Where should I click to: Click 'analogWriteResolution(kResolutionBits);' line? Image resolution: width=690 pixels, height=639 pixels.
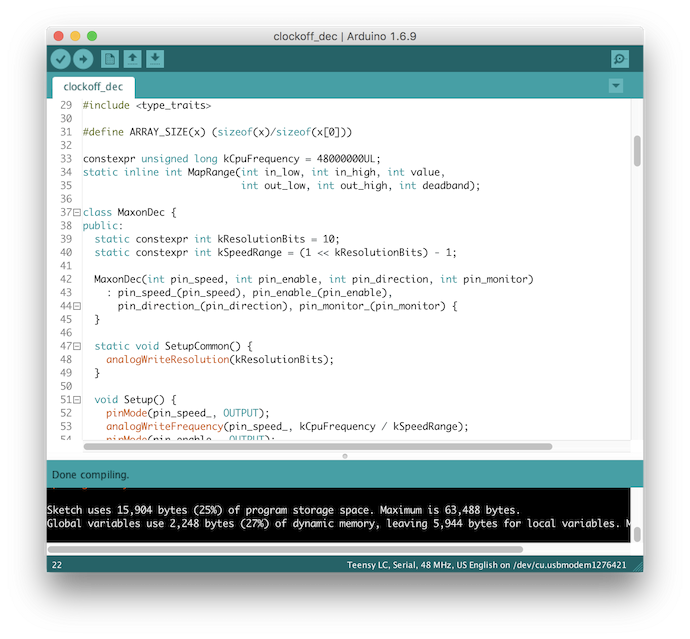[x=220, y=360]
